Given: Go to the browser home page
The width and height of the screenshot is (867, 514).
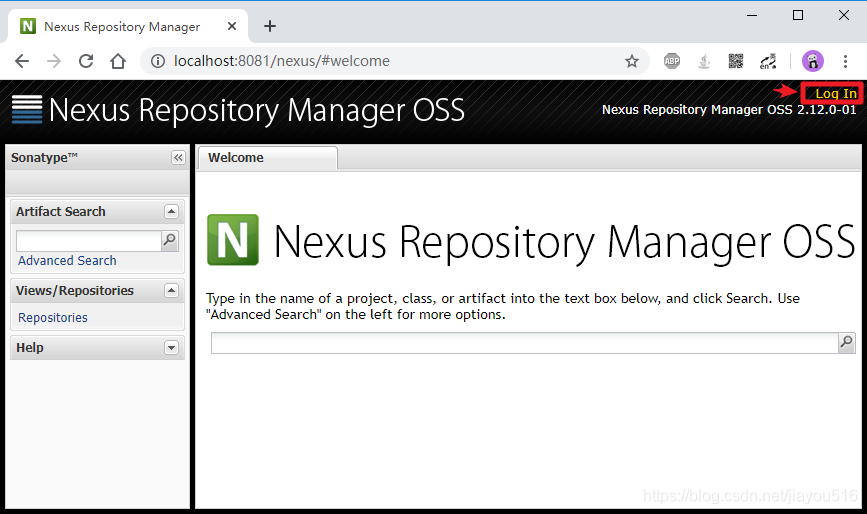Looking at the screenshot, I should pos(118,61).
